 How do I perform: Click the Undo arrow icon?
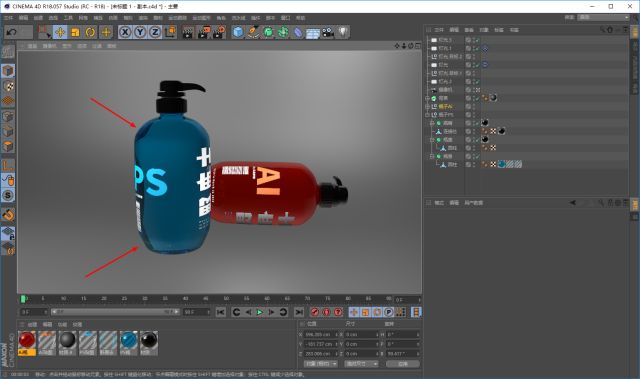pyautogui.click(x=12, y=32)
